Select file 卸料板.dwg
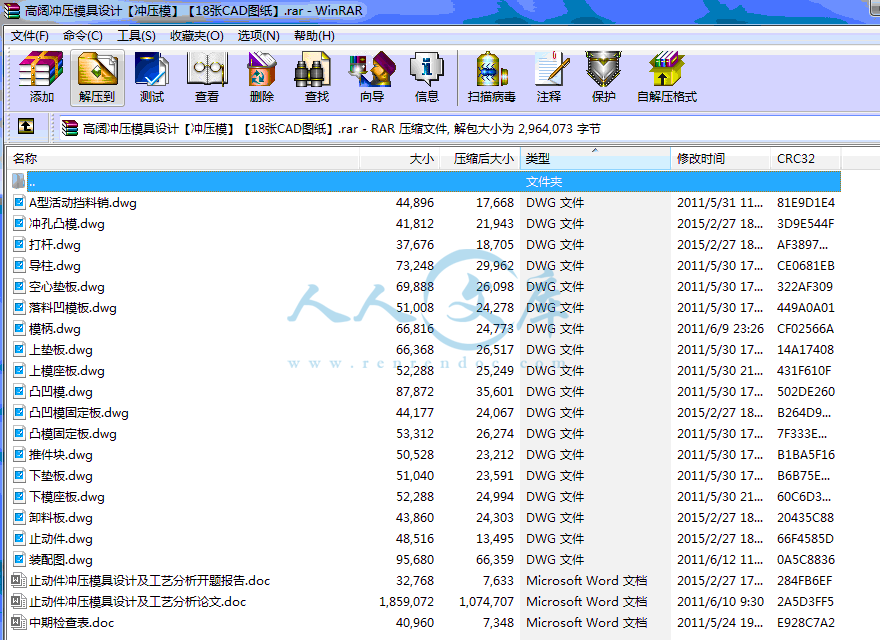 pos(61,518)
